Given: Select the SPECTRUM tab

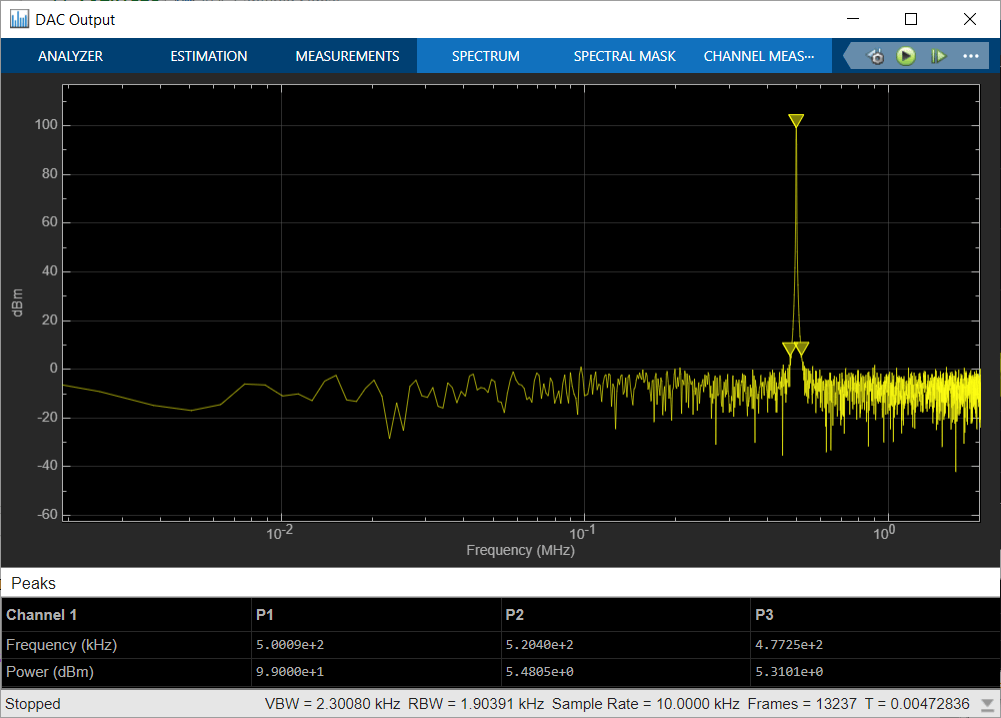Looking at the screenshot, I should point(486,56).
